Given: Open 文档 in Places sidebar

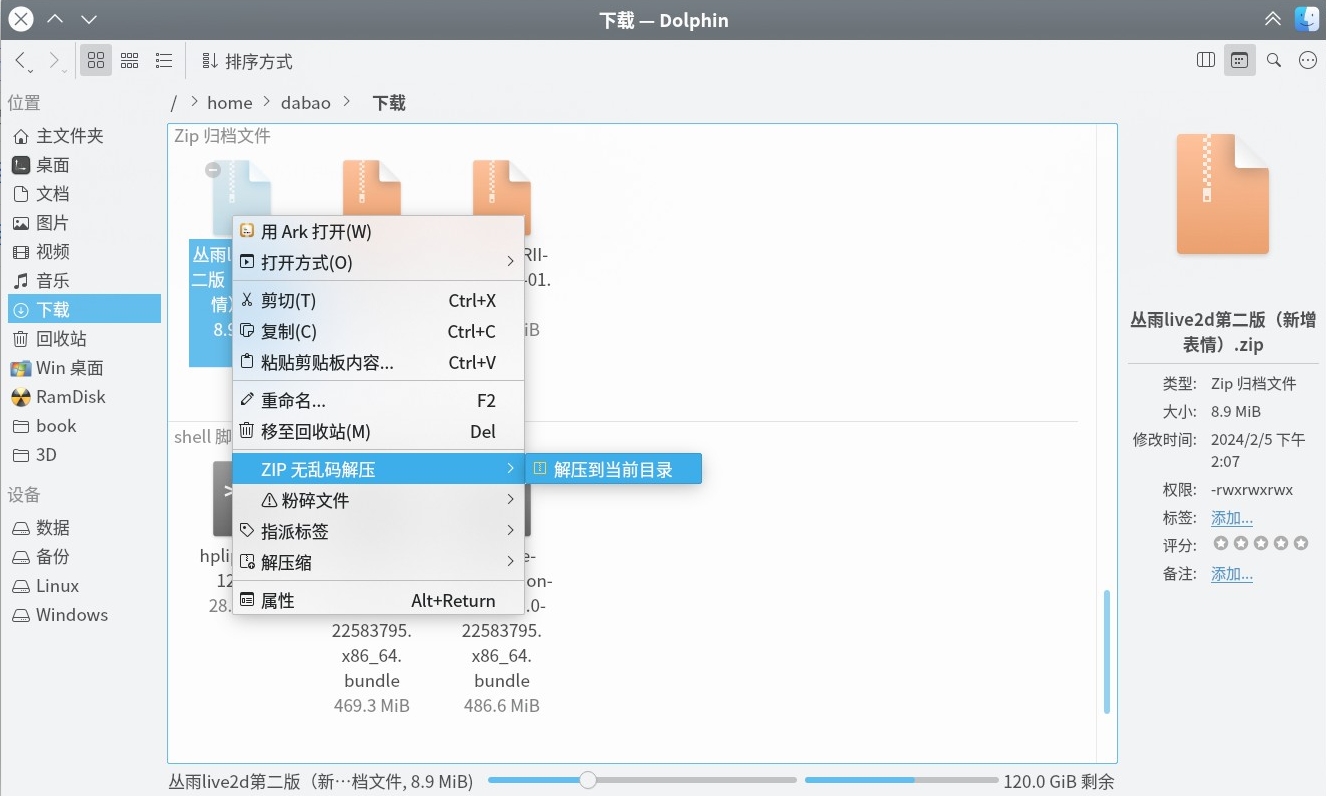Looking at the screenshot, I should [x=84, y=194].
